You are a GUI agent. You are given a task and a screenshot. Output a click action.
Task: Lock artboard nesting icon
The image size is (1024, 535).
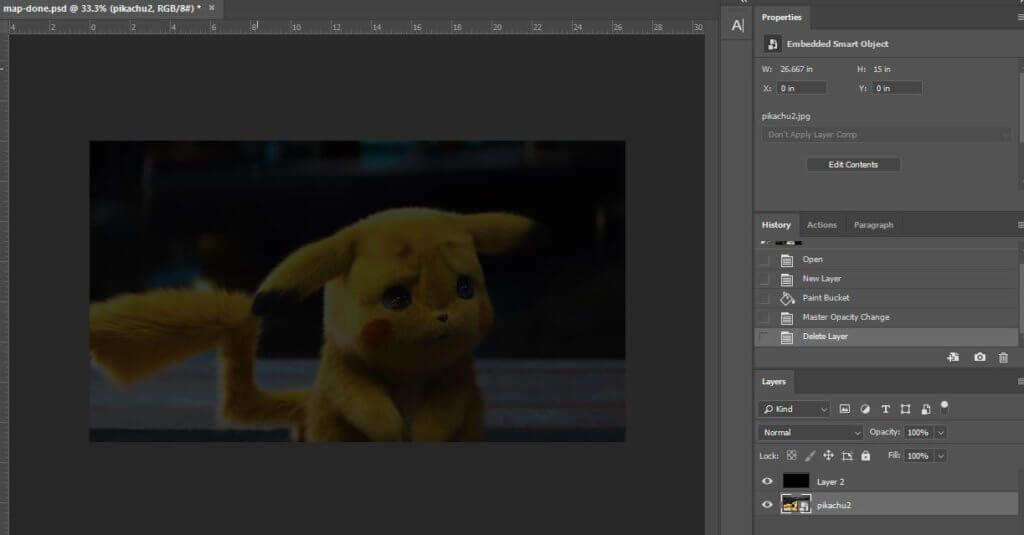[847, 455]
